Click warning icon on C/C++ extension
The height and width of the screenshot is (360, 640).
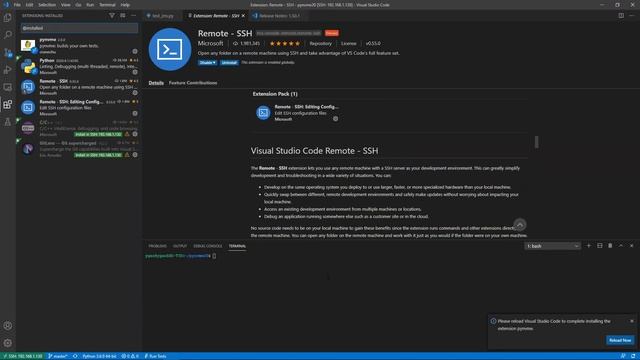[x=127, y=134]
